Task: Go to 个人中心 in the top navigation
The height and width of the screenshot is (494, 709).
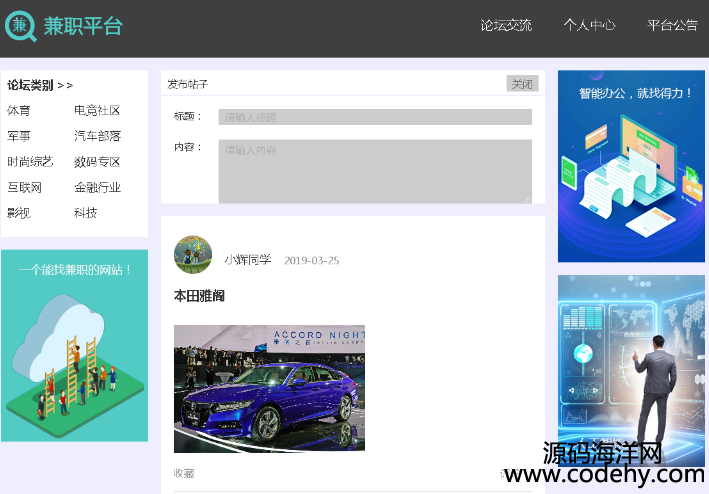Action: click(x=589, y=25)
